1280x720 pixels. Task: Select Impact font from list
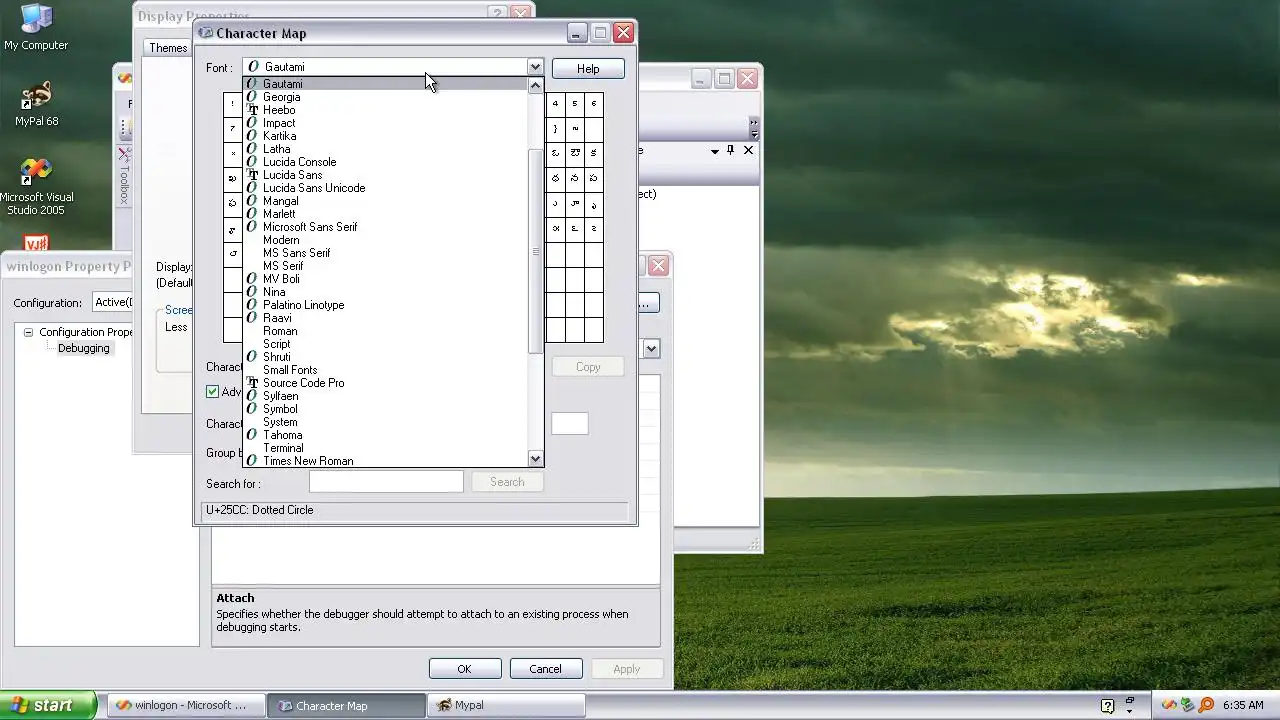[x=385, y=123]
